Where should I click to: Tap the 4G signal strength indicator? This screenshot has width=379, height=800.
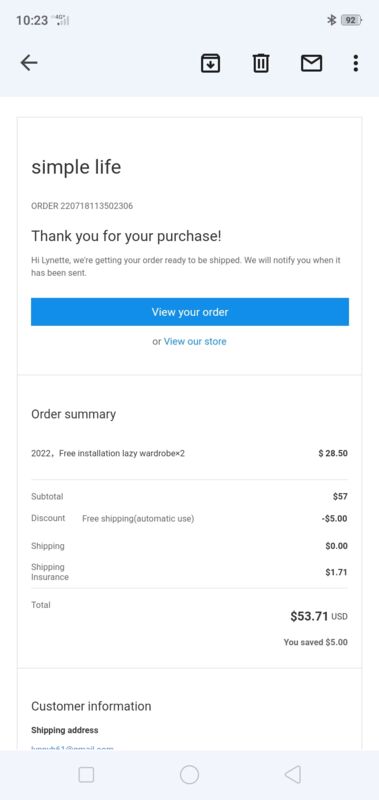coord(62,20)
